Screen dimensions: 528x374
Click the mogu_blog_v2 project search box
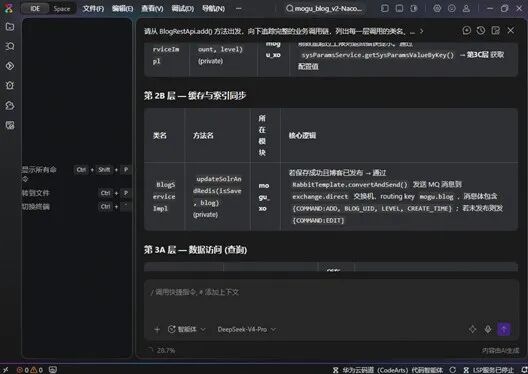click(x=325, y=8)
